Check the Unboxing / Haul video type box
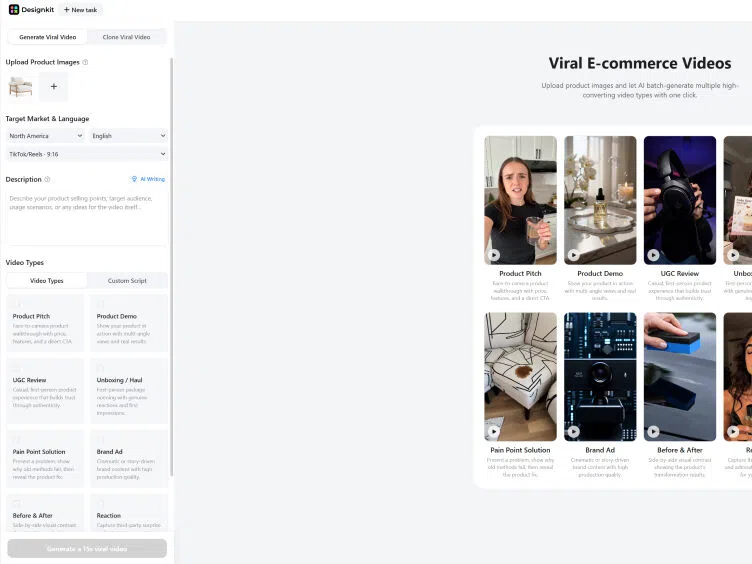 101,368
